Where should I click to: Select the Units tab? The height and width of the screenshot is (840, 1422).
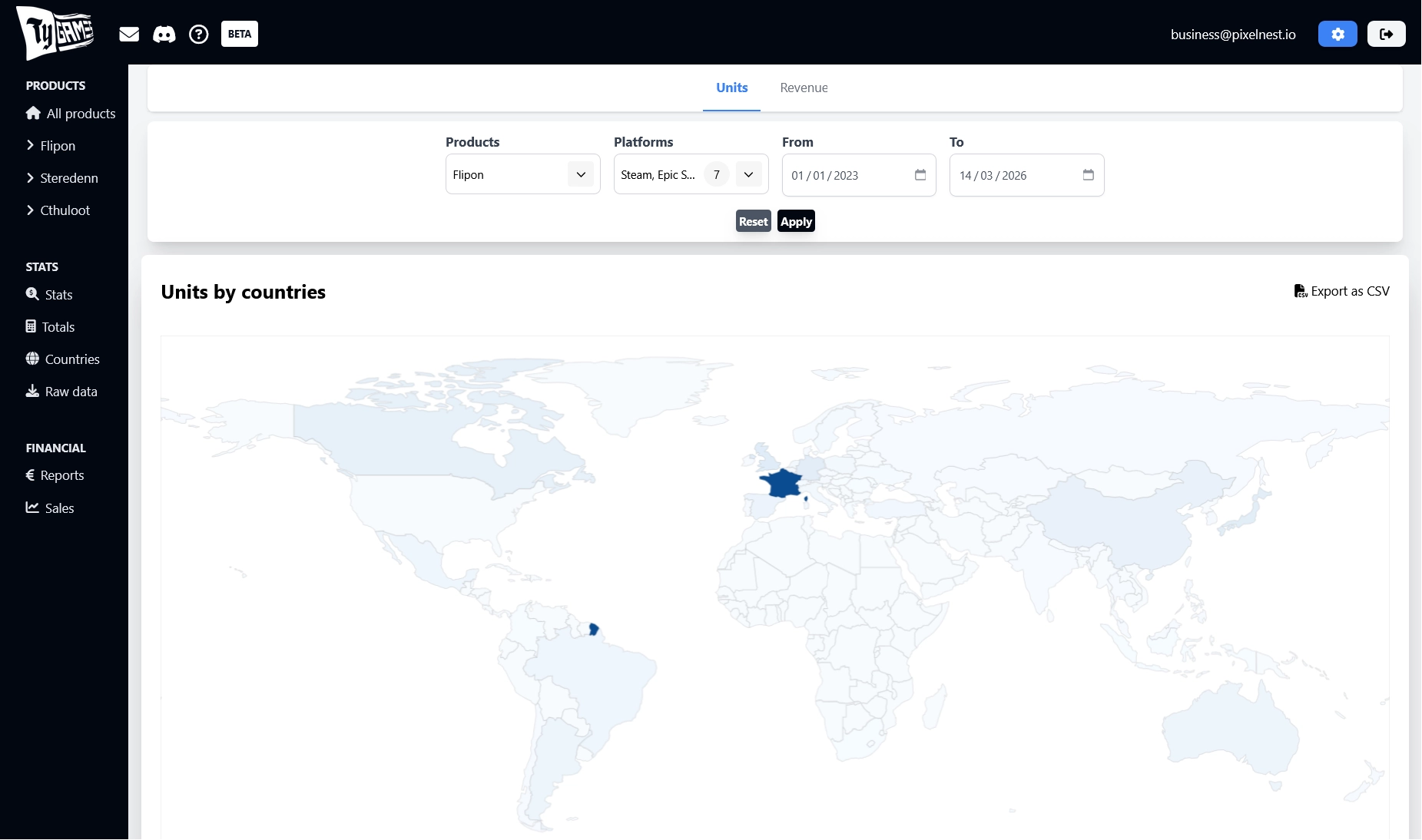731,88
